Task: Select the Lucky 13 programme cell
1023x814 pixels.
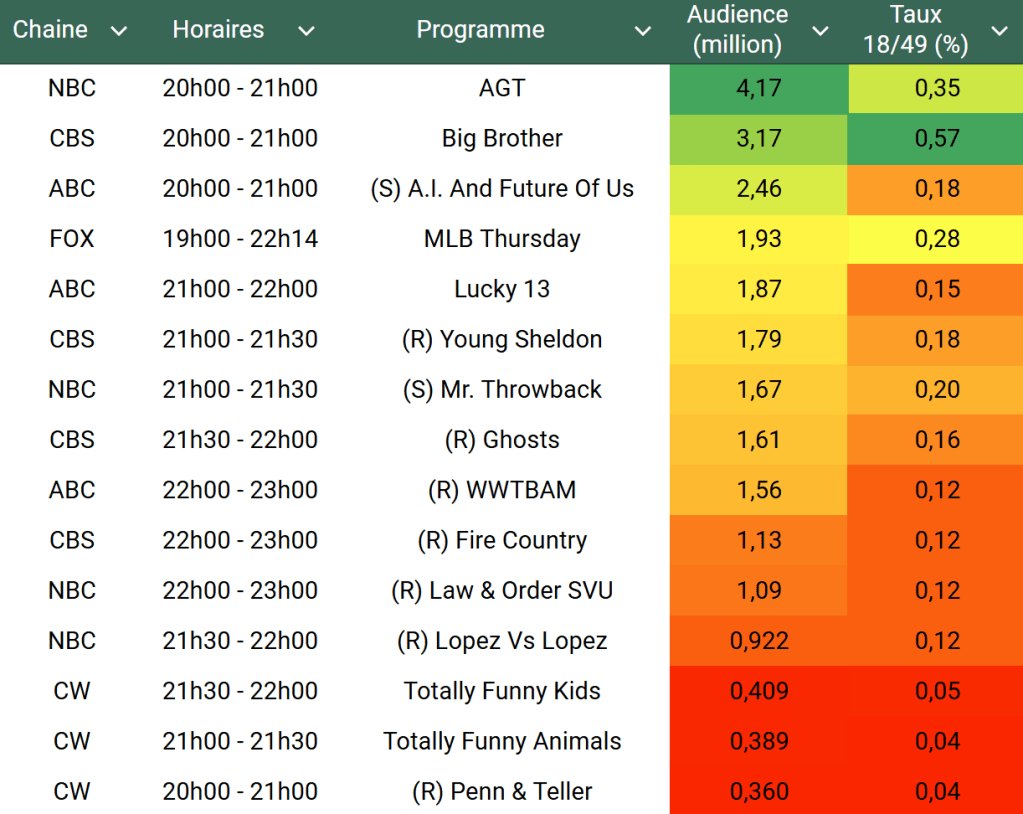Action: pos(502,289)
